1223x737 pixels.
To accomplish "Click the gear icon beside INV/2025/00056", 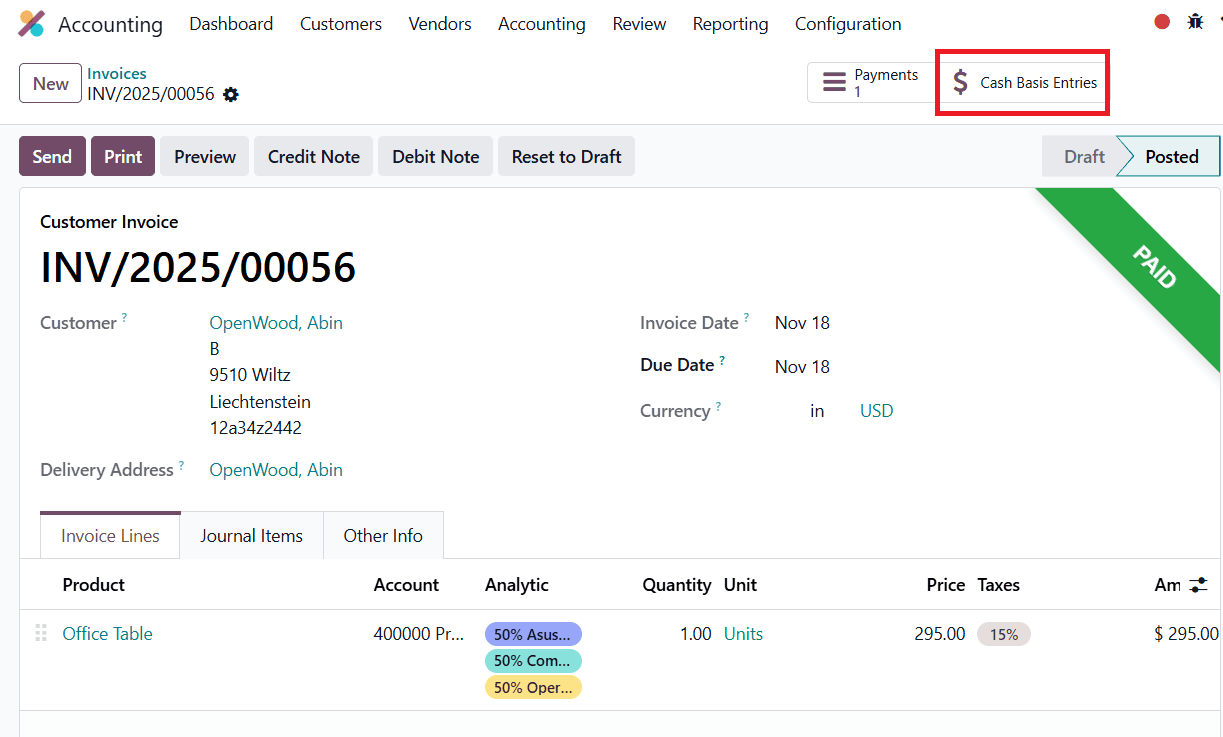I will point(231,94).
